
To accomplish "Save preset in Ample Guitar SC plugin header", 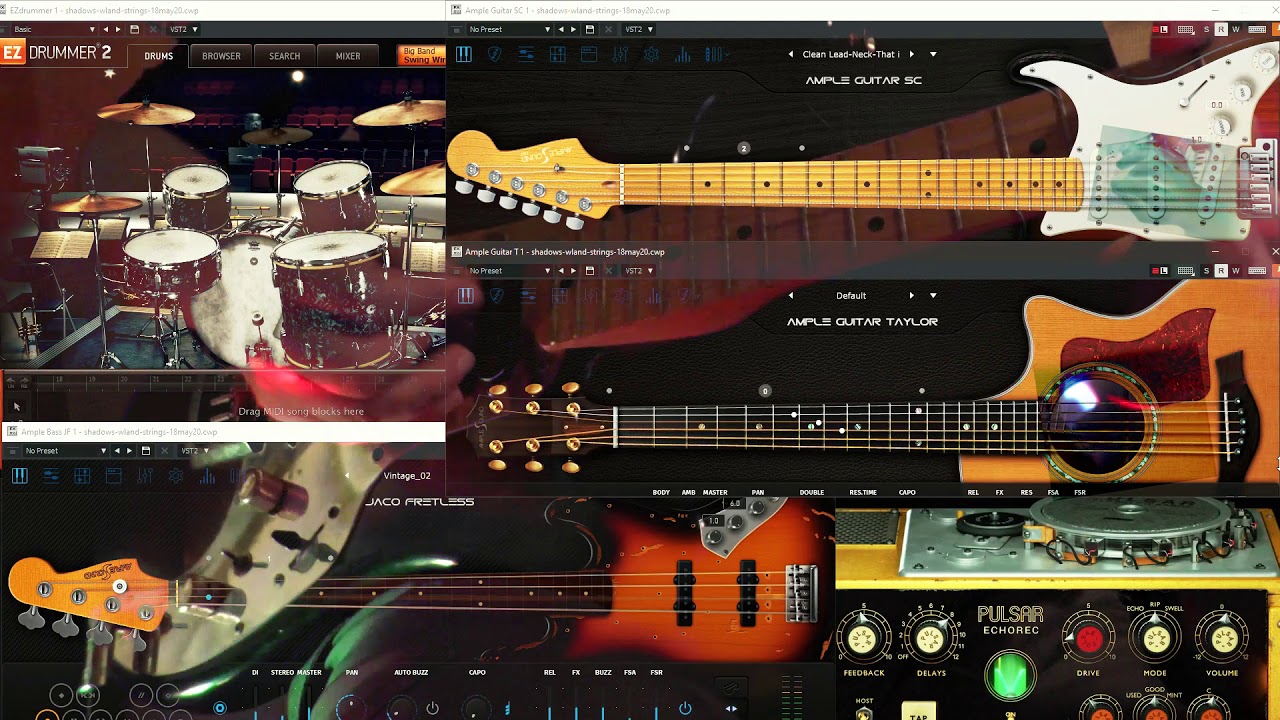I will (x=589, y=30).
